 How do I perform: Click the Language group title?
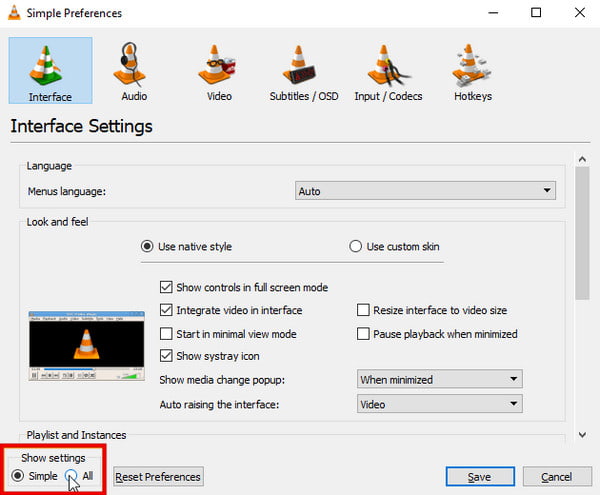49,166
